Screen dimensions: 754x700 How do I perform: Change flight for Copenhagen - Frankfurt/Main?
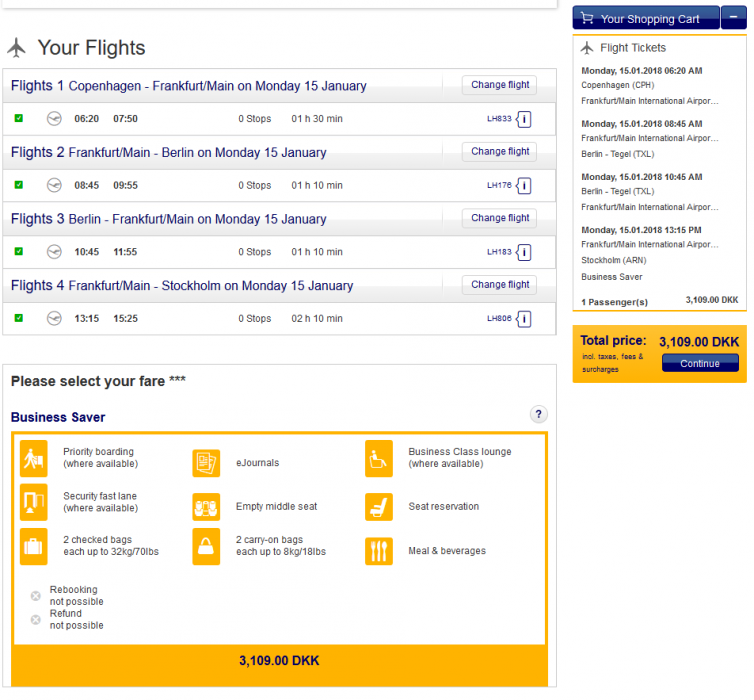pos(500,85)
